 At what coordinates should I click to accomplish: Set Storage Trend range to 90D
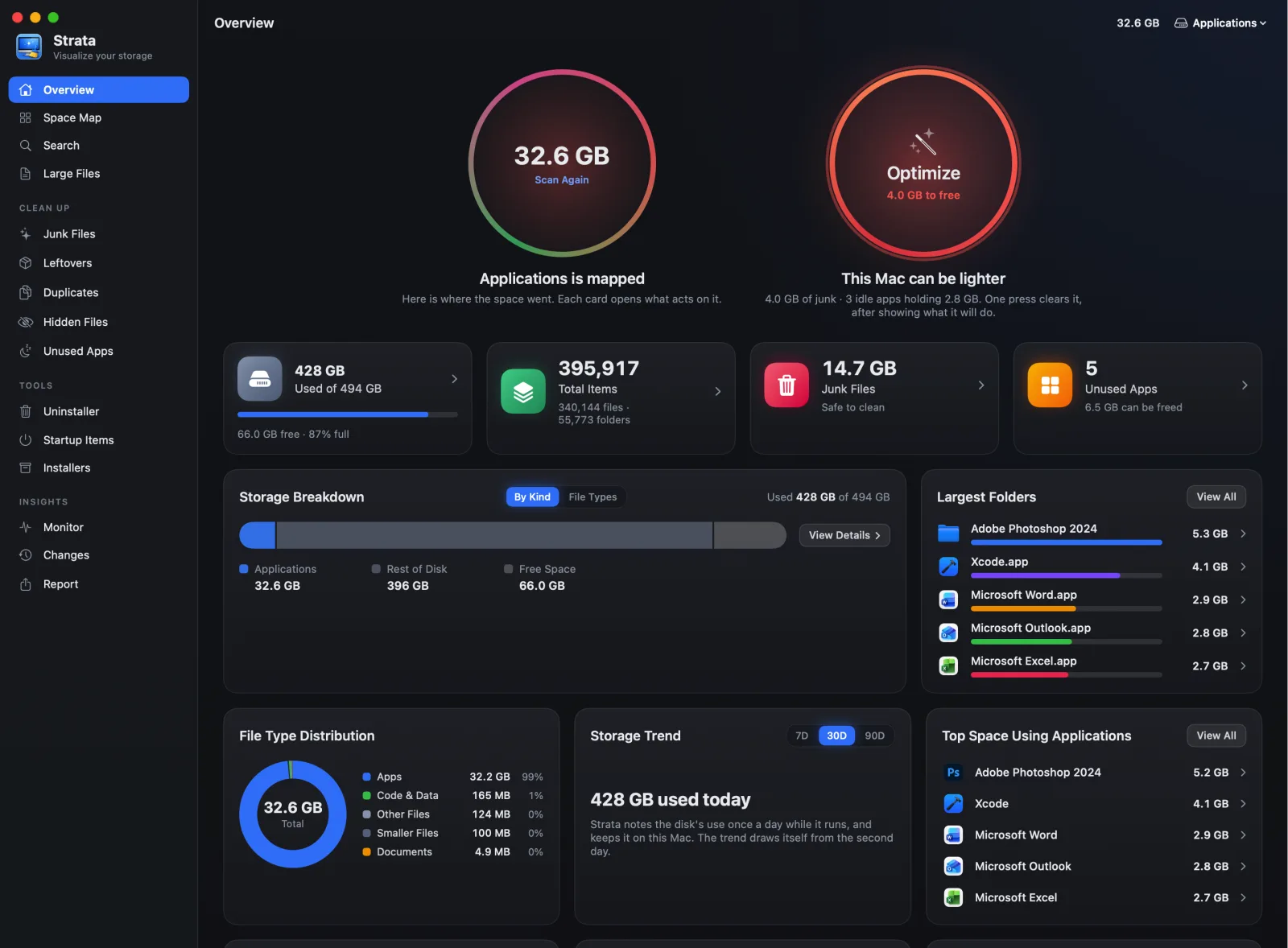tap(874, 736)
